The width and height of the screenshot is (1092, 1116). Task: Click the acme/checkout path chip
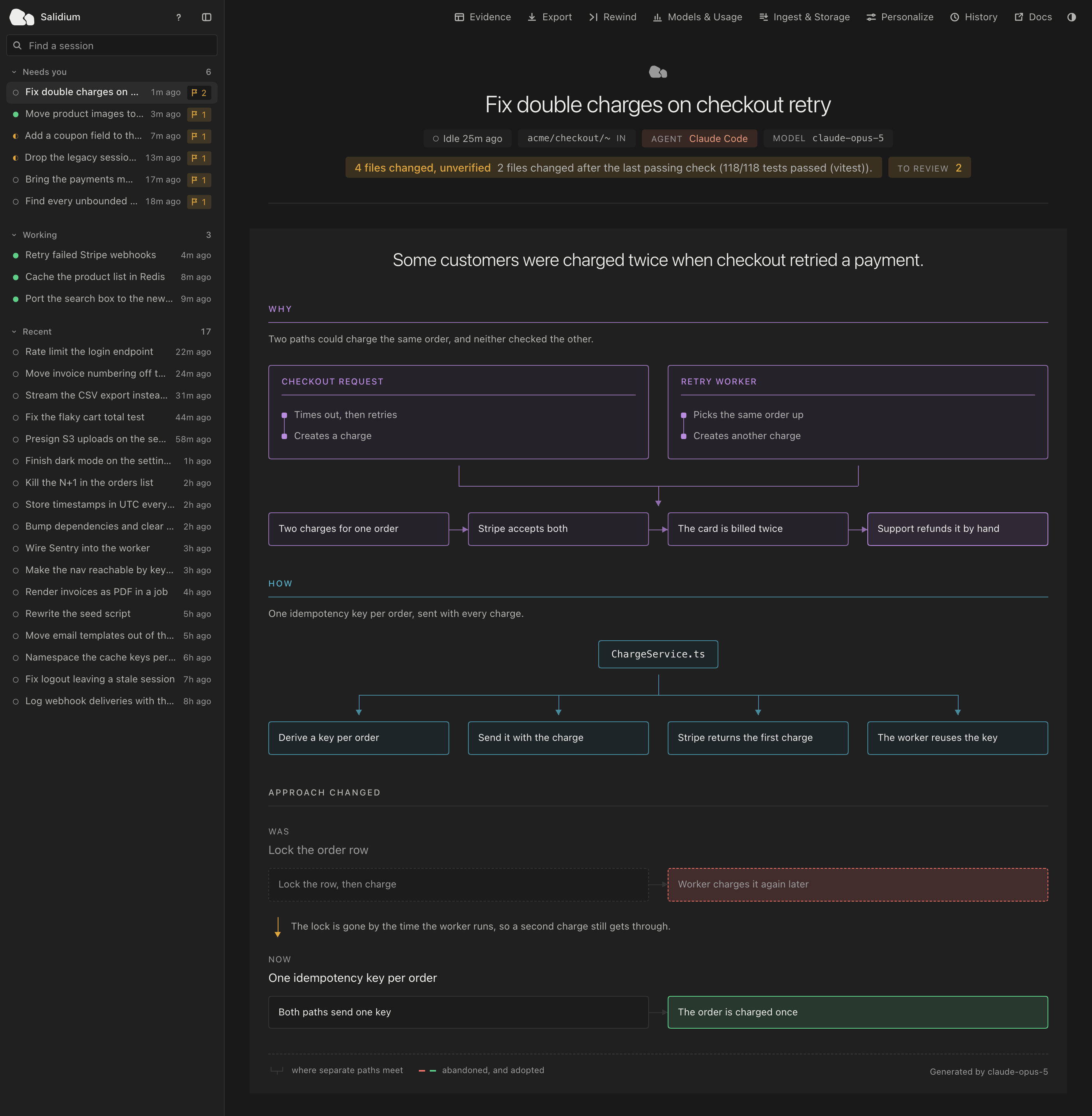[x=576, y=138]
